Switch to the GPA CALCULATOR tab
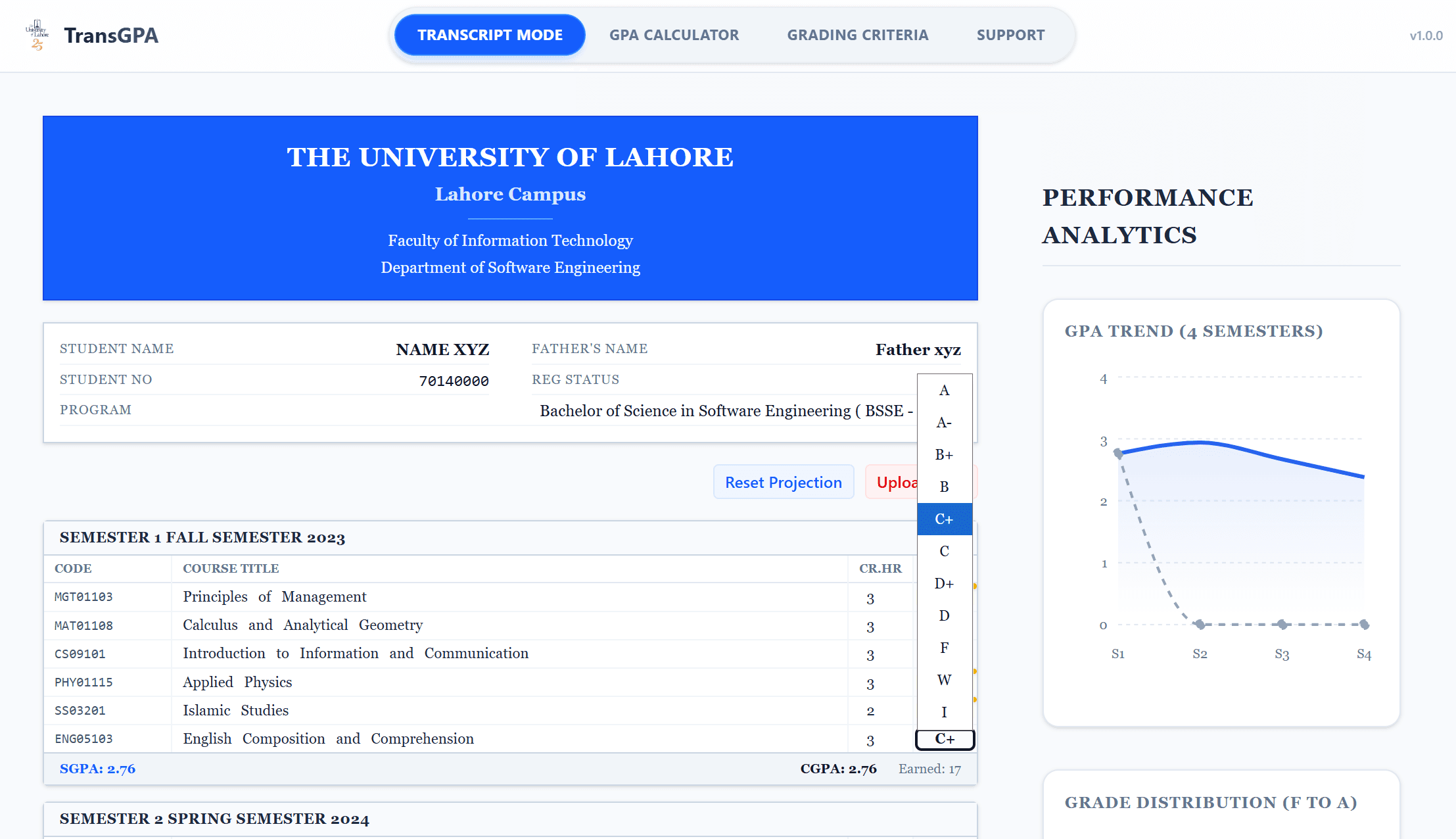The image size is (1456, 839). click(x=674, y=34)
